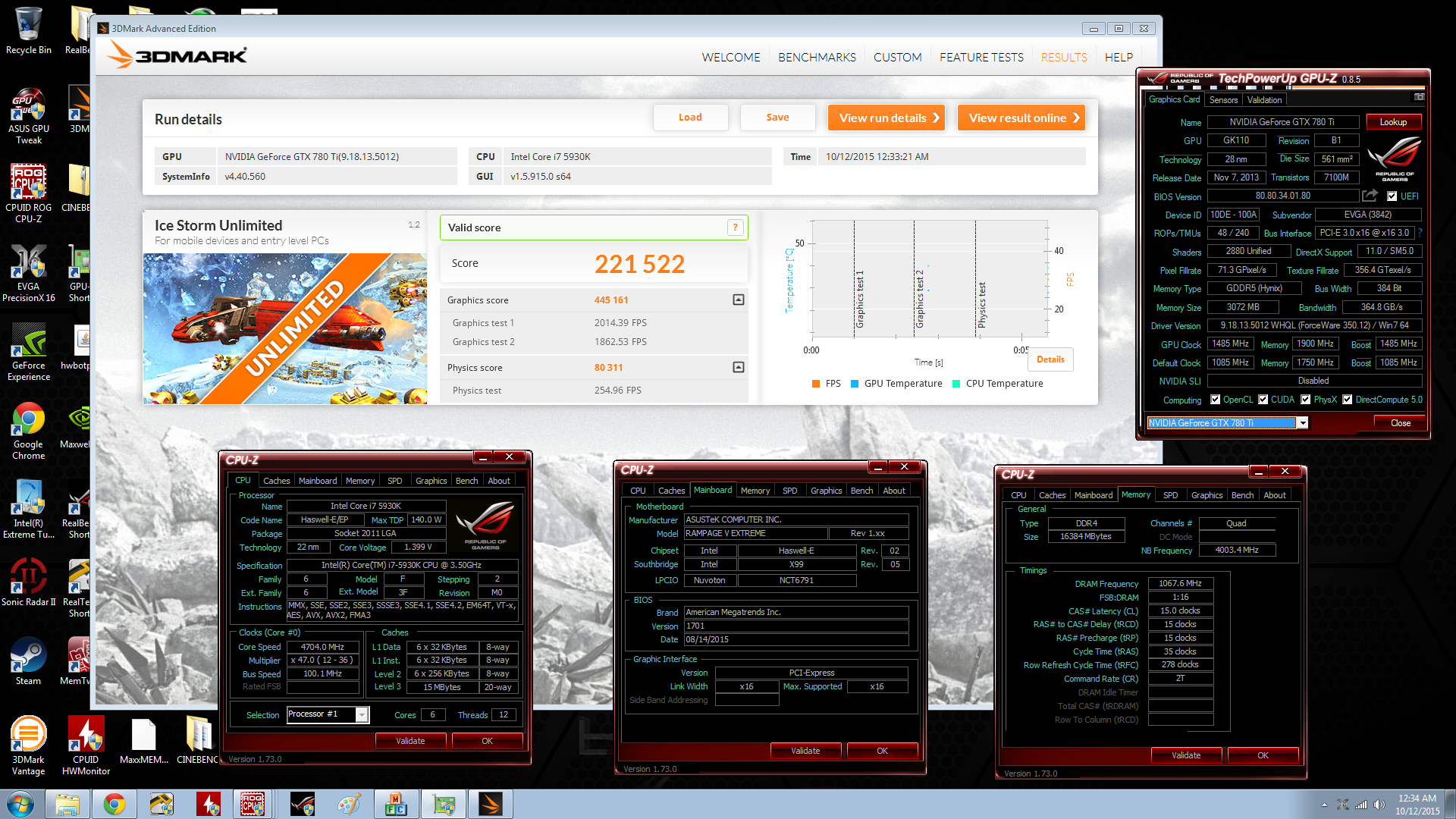Click Ice Storm Unlimited thumbnail image
The image size is (1456, 819).
[285, 328]
